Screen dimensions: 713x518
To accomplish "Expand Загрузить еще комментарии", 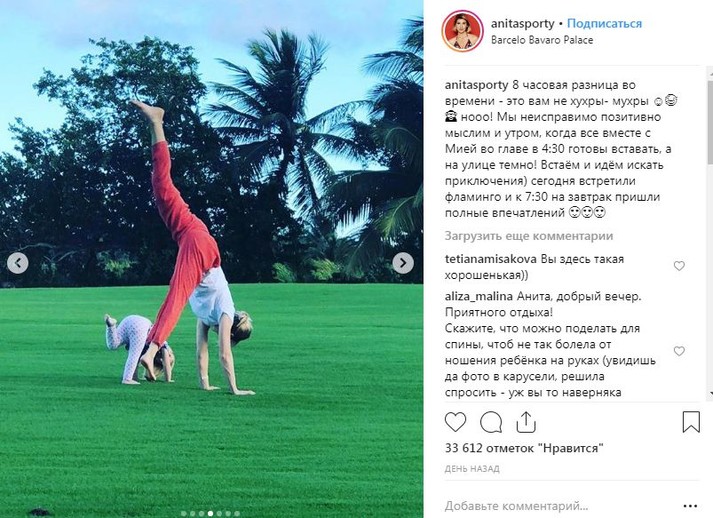I will (528, 236).
